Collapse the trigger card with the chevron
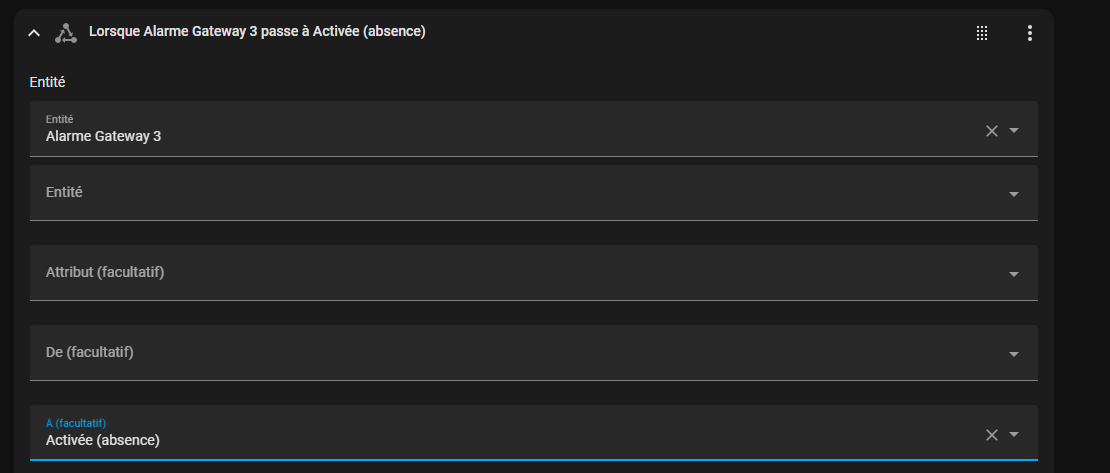 click(x=34, y=33)
